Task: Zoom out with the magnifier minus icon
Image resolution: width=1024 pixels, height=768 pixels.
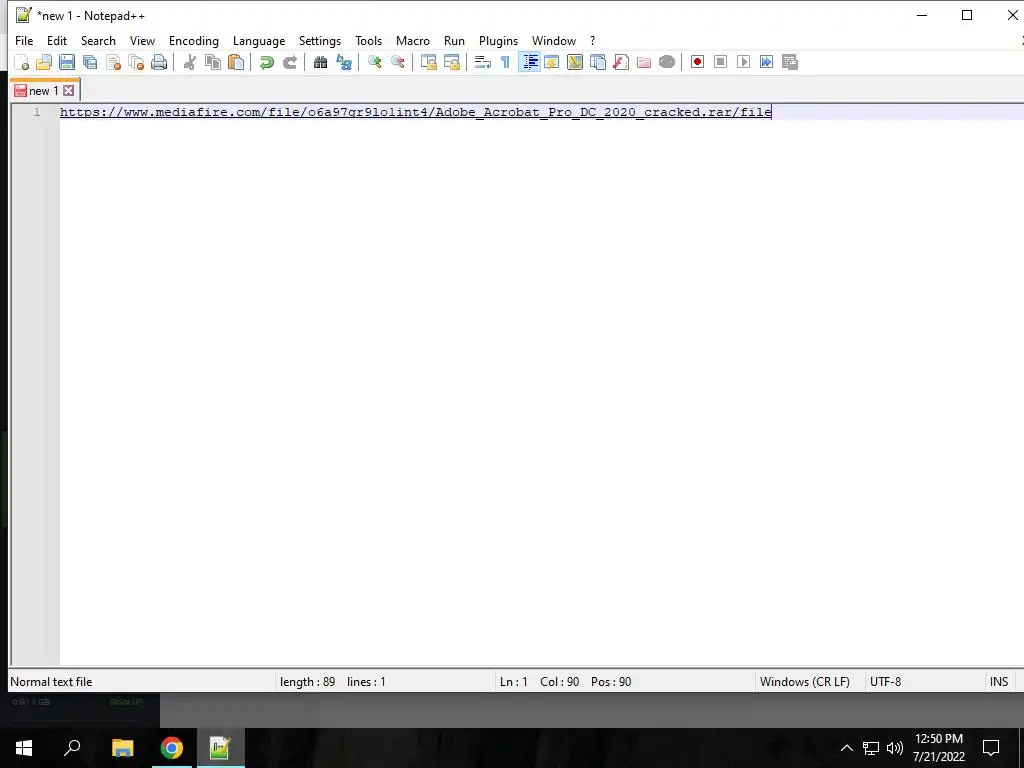Action: 397,62
